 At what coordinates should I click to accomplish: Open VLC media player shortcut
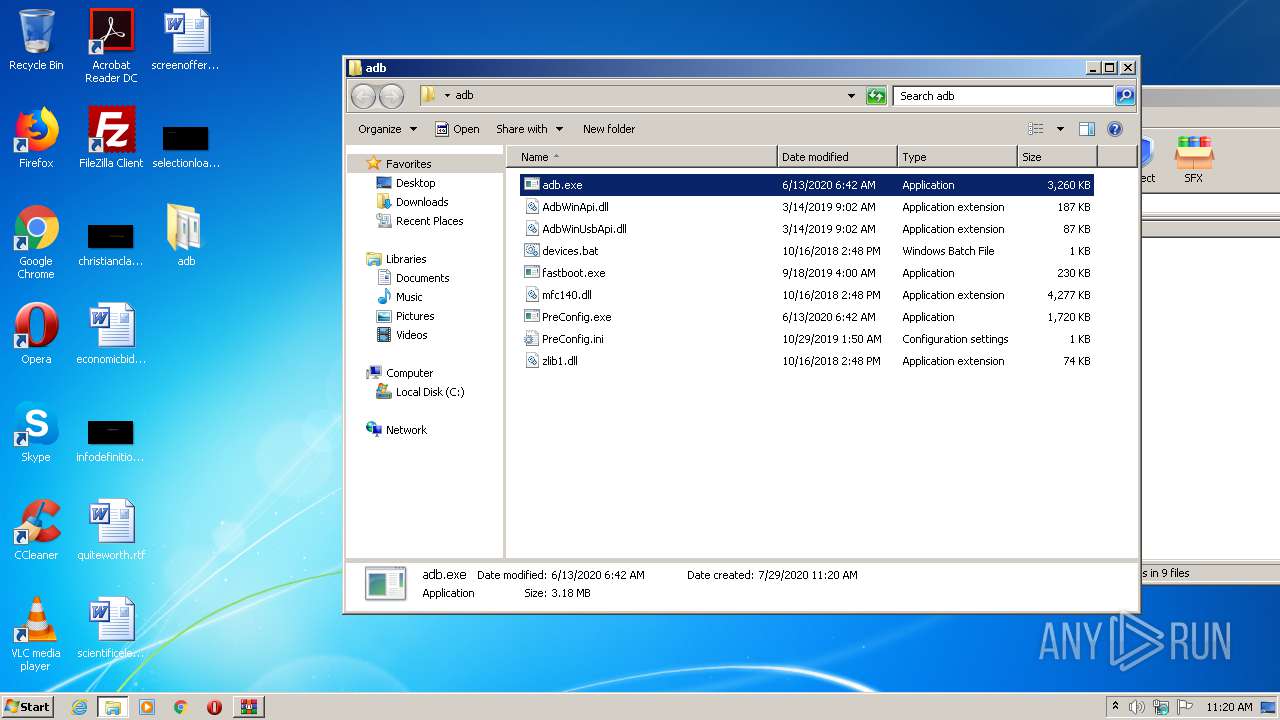36,634
